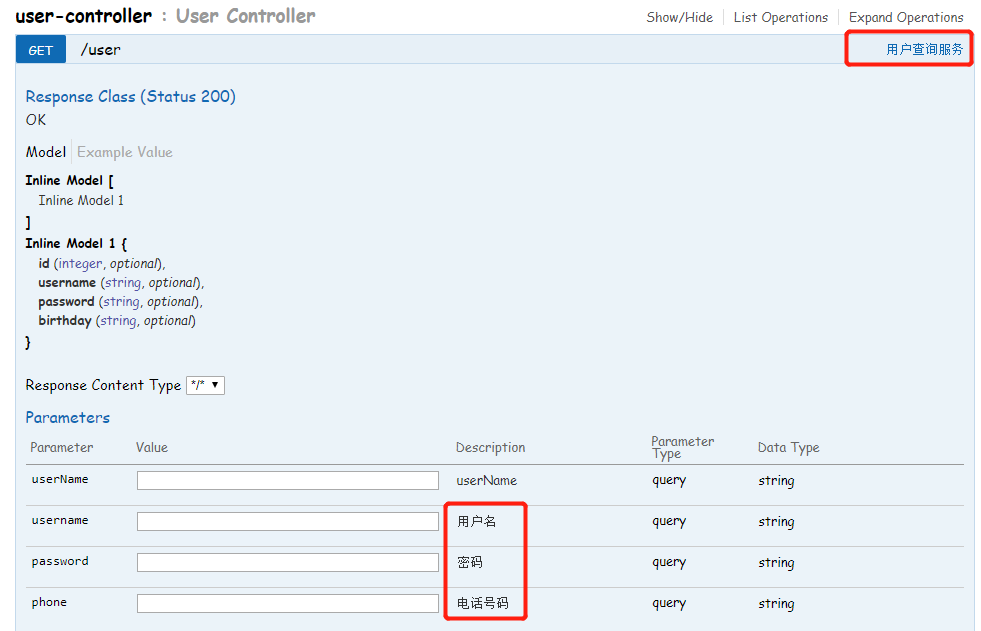Click the /user endpoint path
The height and width of the screenshot is (631, 981).
click(100, 50)
